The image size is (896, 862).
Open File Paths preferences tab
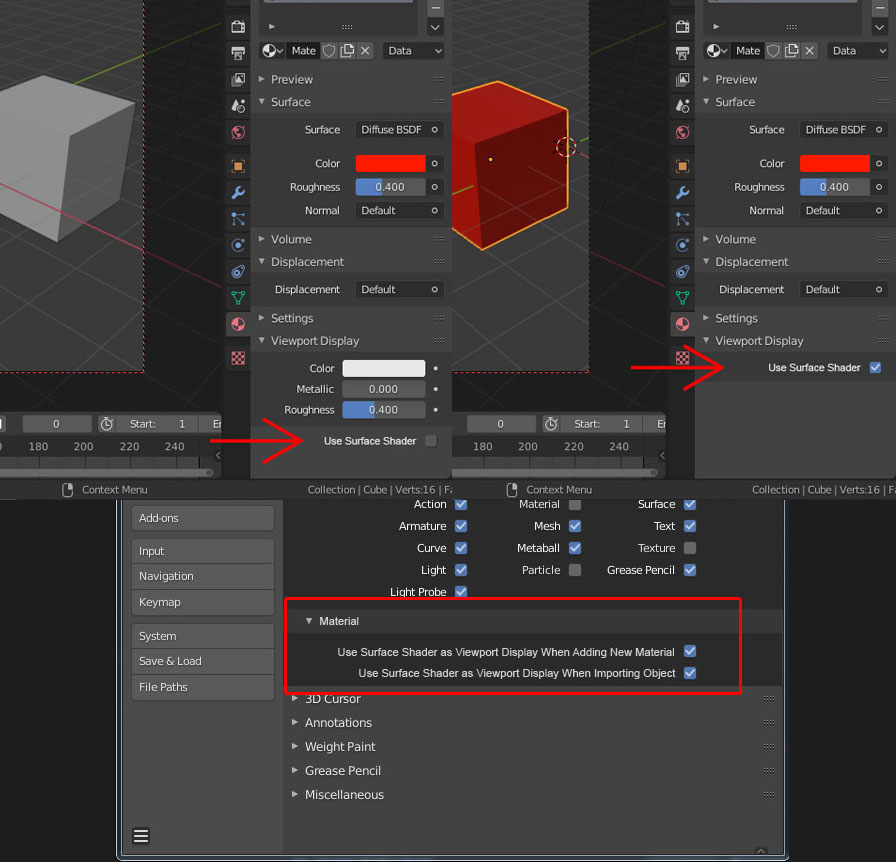(203, 687)
